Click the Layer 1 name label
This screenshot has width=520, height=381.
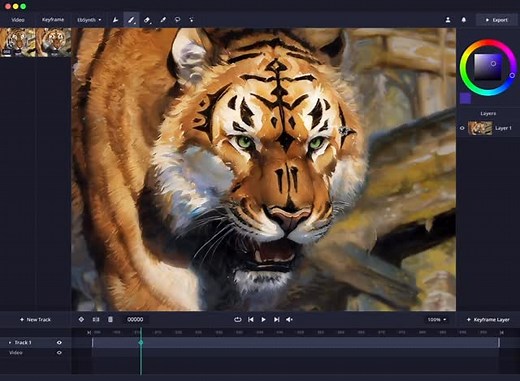coord(503,128)
